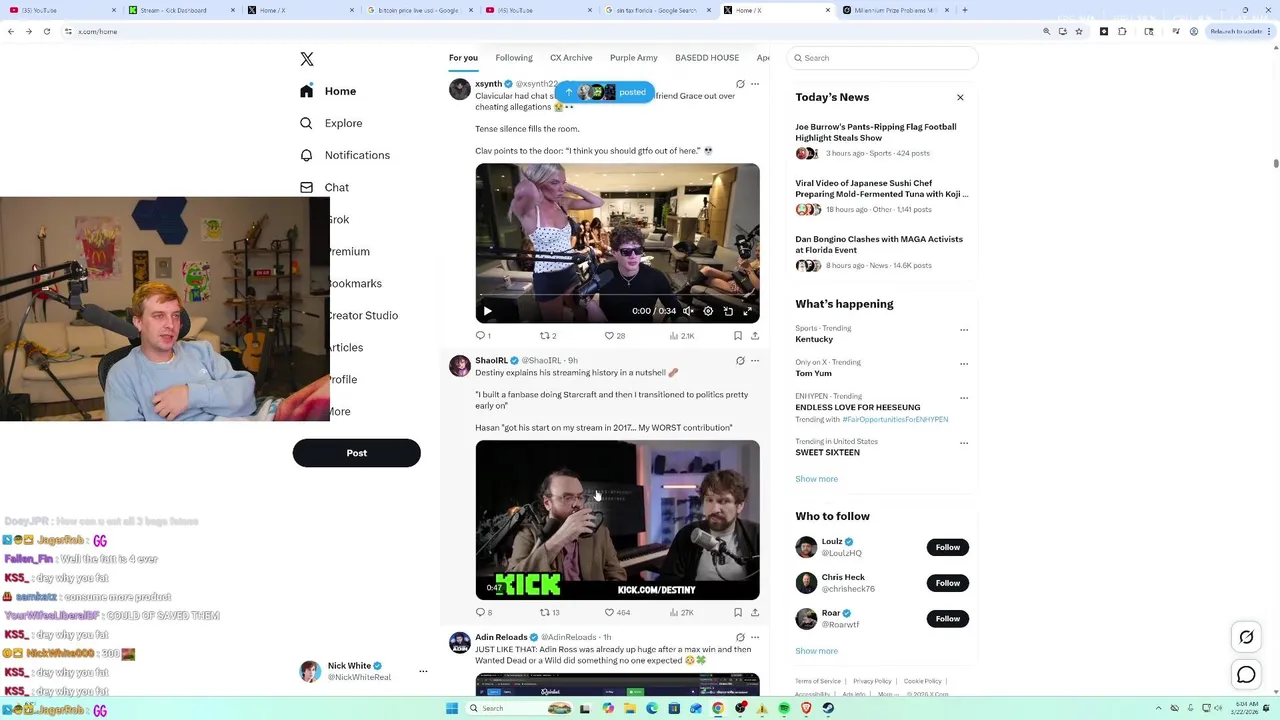Open the Home icon in X sidebar
This screenshot has width=1280, height=720.
[306, 91]
